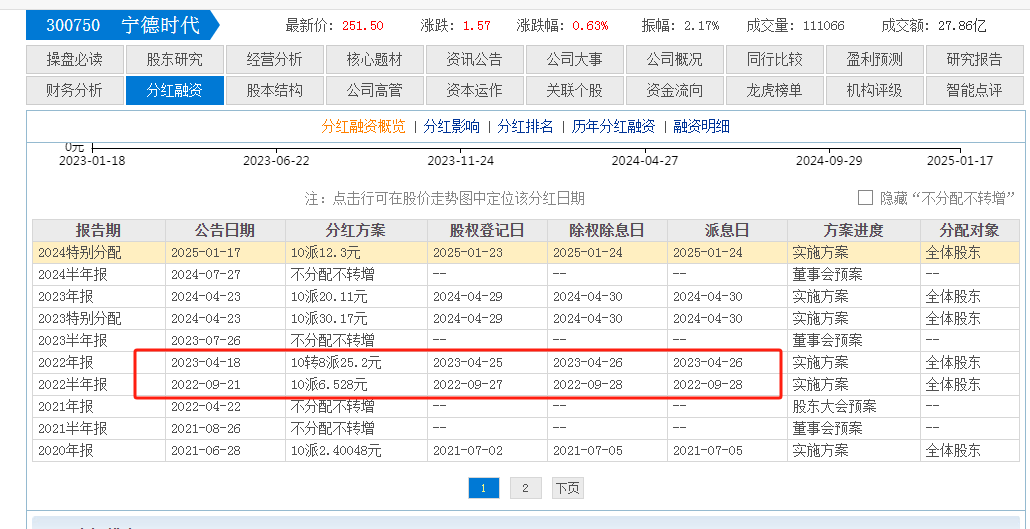Viewport: 1030px width, 529px height.
Task: Select the 2022半年报 row
Action: [x=526, y=384]
